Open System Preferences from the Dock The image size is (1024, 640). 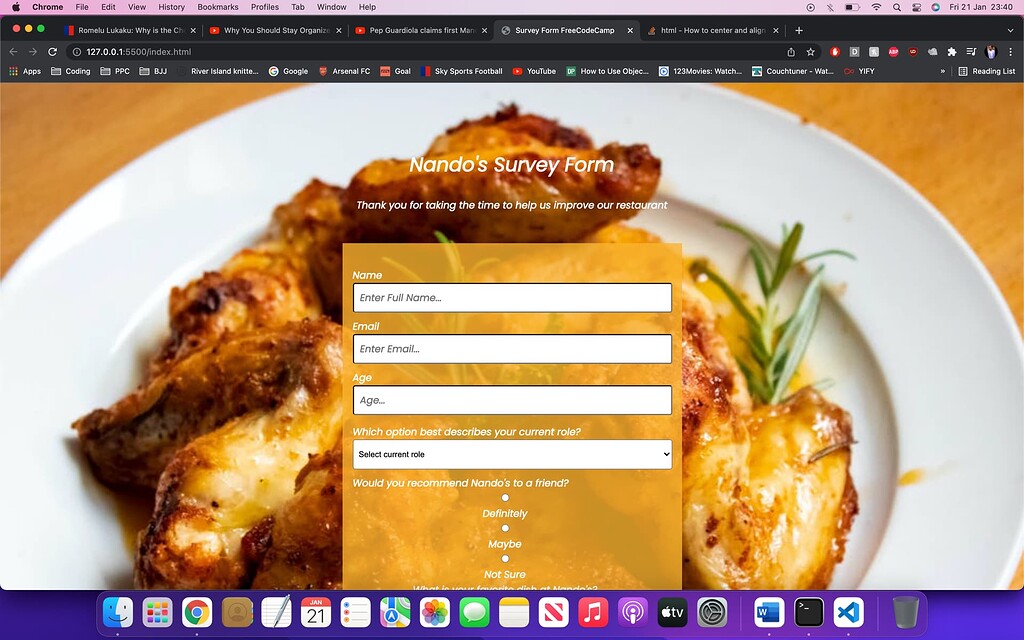[712, 613]
